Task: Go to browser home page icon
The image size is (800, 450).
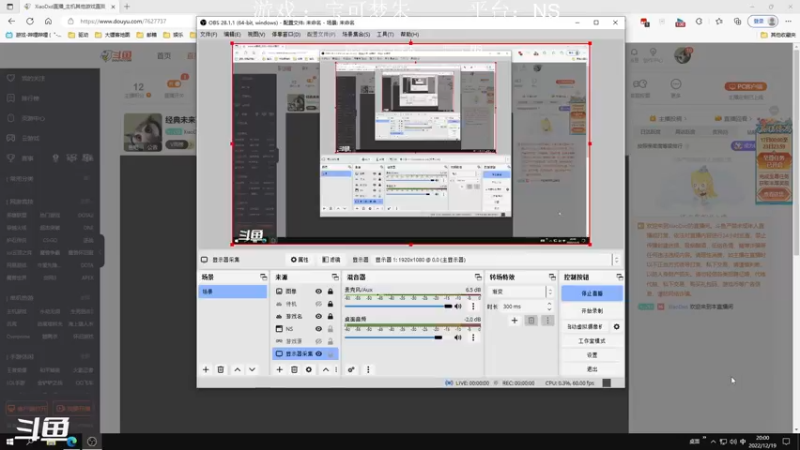Action: click(48, 21)
